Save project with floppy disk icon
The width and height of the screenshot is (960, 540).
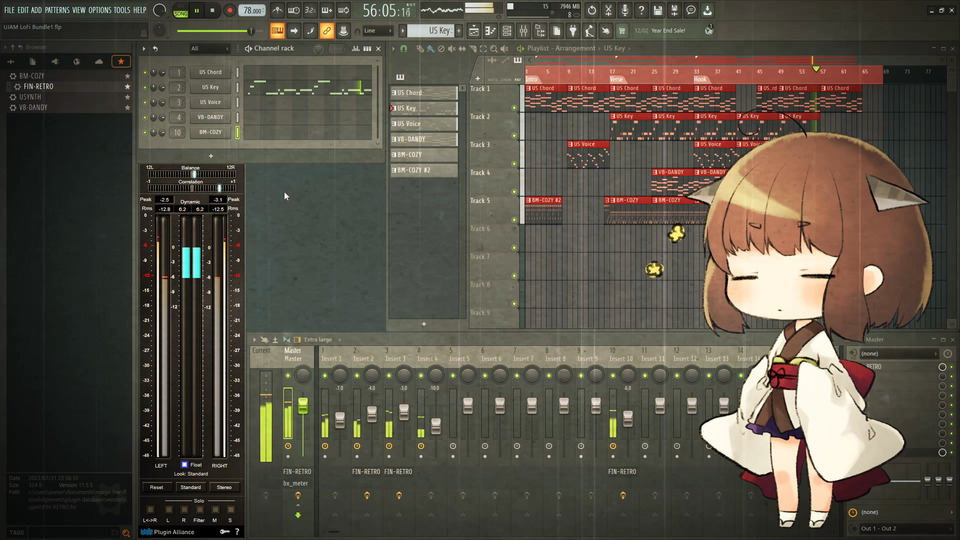point(658,10)
